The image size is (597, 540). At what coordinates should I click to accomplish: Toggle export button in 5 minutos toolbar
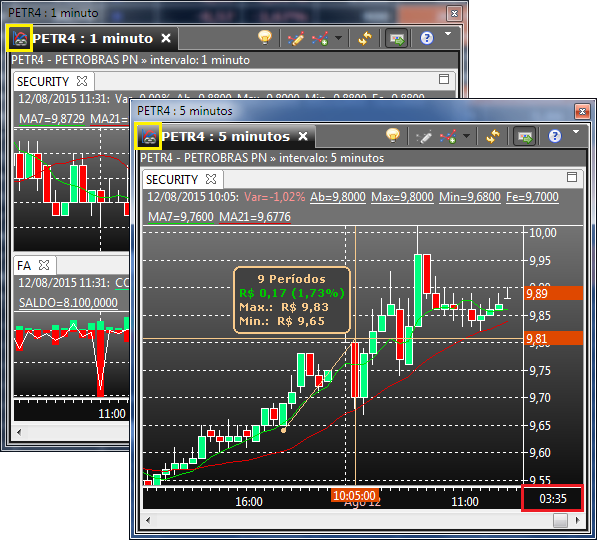pos(525,136)
